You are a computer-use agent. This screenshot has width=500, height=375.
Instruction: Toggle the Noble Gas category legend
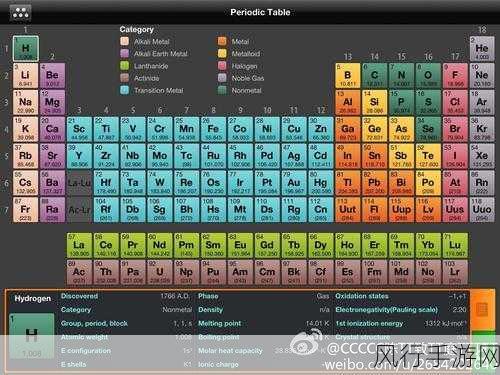click(x=241, y=78)
